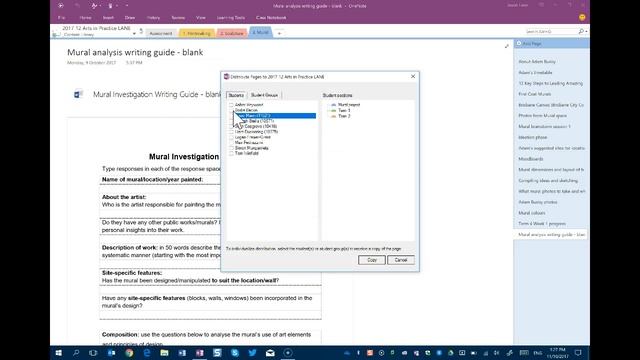This screenshot has width=640, height=360.
Task: Click the Cancel button in the dialog
Action: point(401,260)
